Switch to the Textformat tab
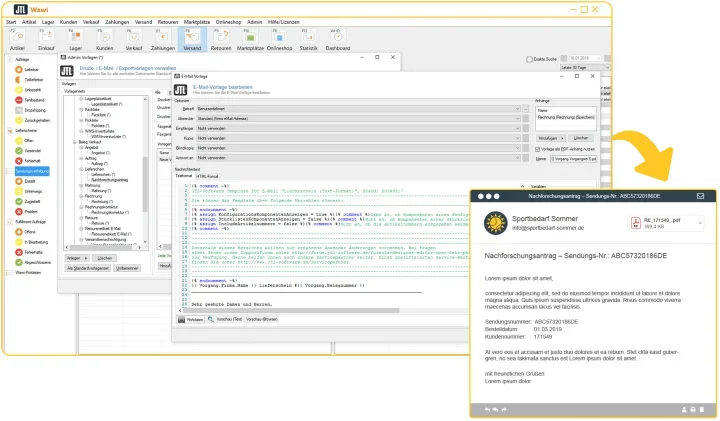Image resolution: width=720 pixels, height=421 pixels. tap(184, 176)
